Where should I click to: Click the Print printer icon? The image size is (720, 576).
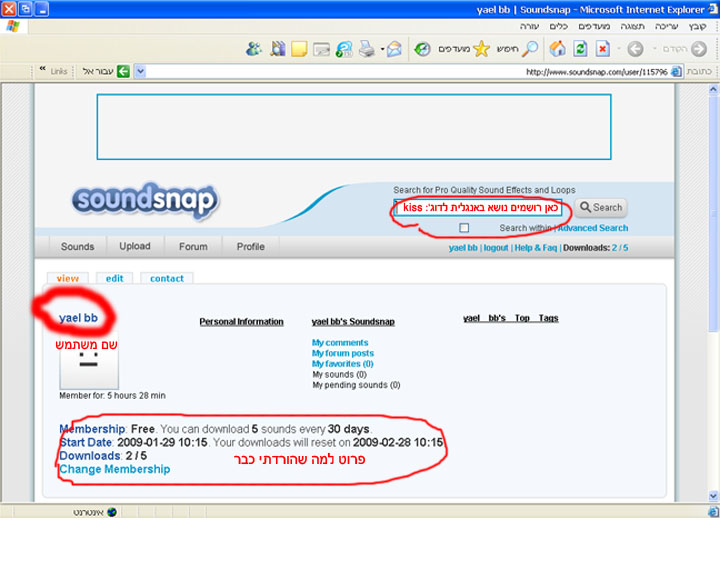(x=366, y=49)
